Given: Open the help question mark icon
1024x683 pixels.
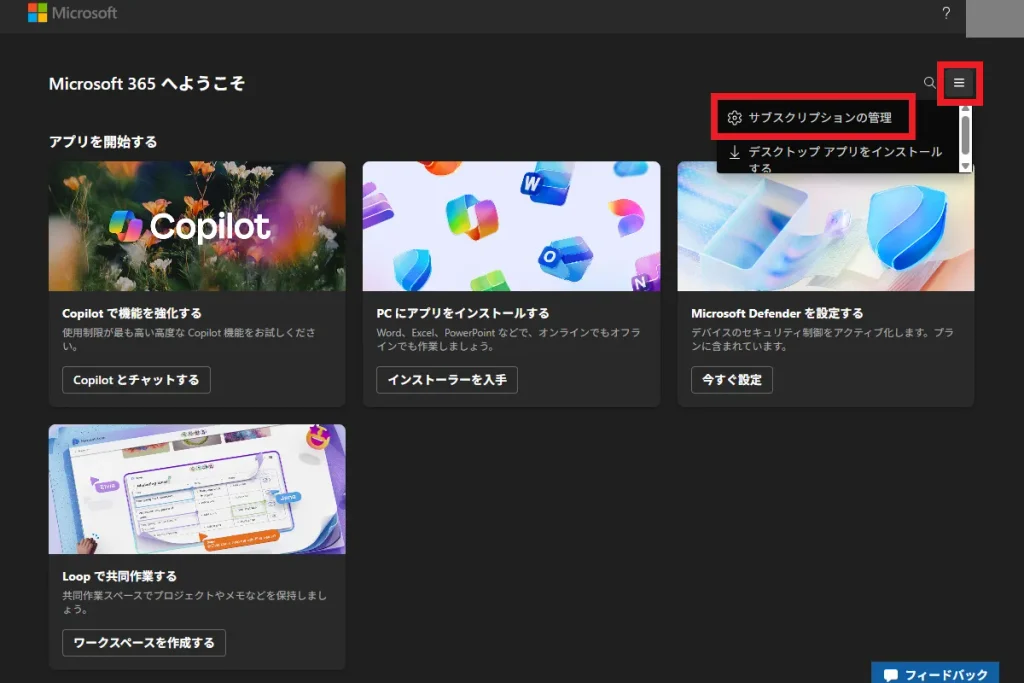Looking at the screenshot, I should coord(946,13).
